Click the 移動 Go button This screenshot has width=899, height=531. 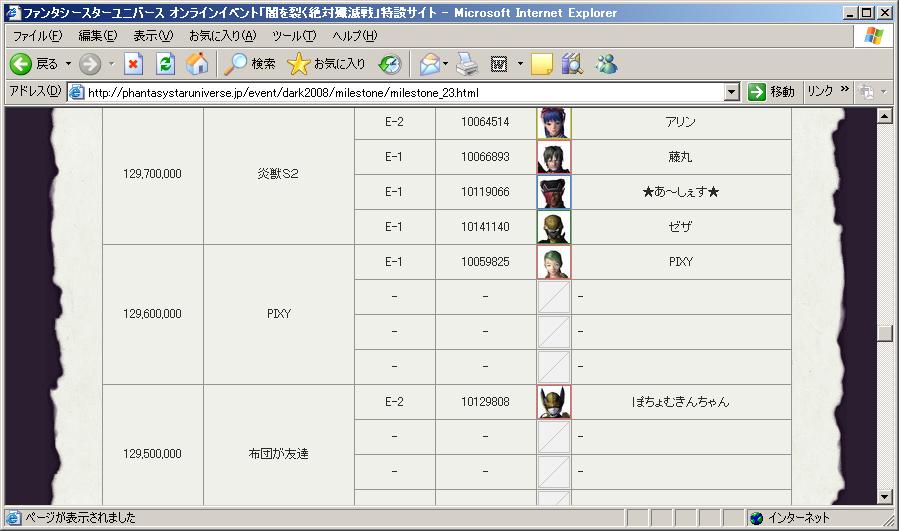771,92
